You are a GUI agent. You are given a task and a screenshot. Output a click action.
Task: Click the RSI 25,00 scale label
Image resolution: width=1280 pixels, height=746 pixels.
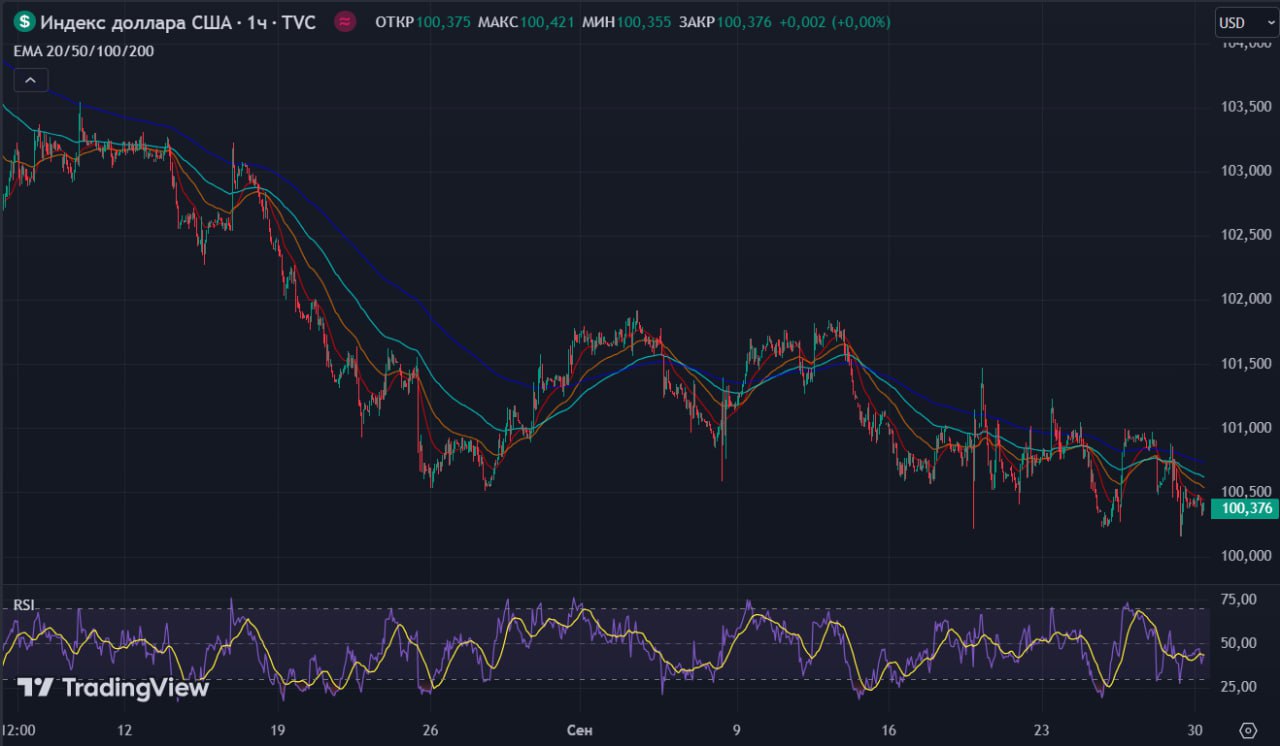click(1239, 687)
